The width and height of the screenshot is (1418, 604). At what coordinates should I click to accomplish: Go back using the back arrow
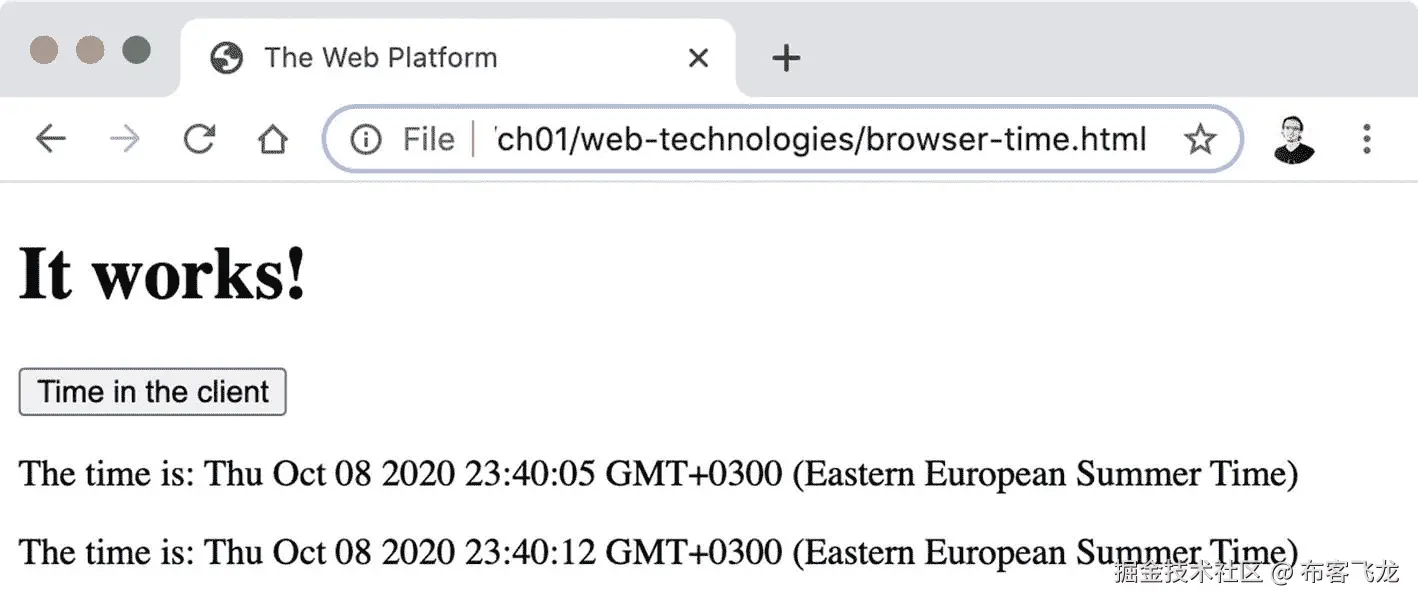[50, 139]
